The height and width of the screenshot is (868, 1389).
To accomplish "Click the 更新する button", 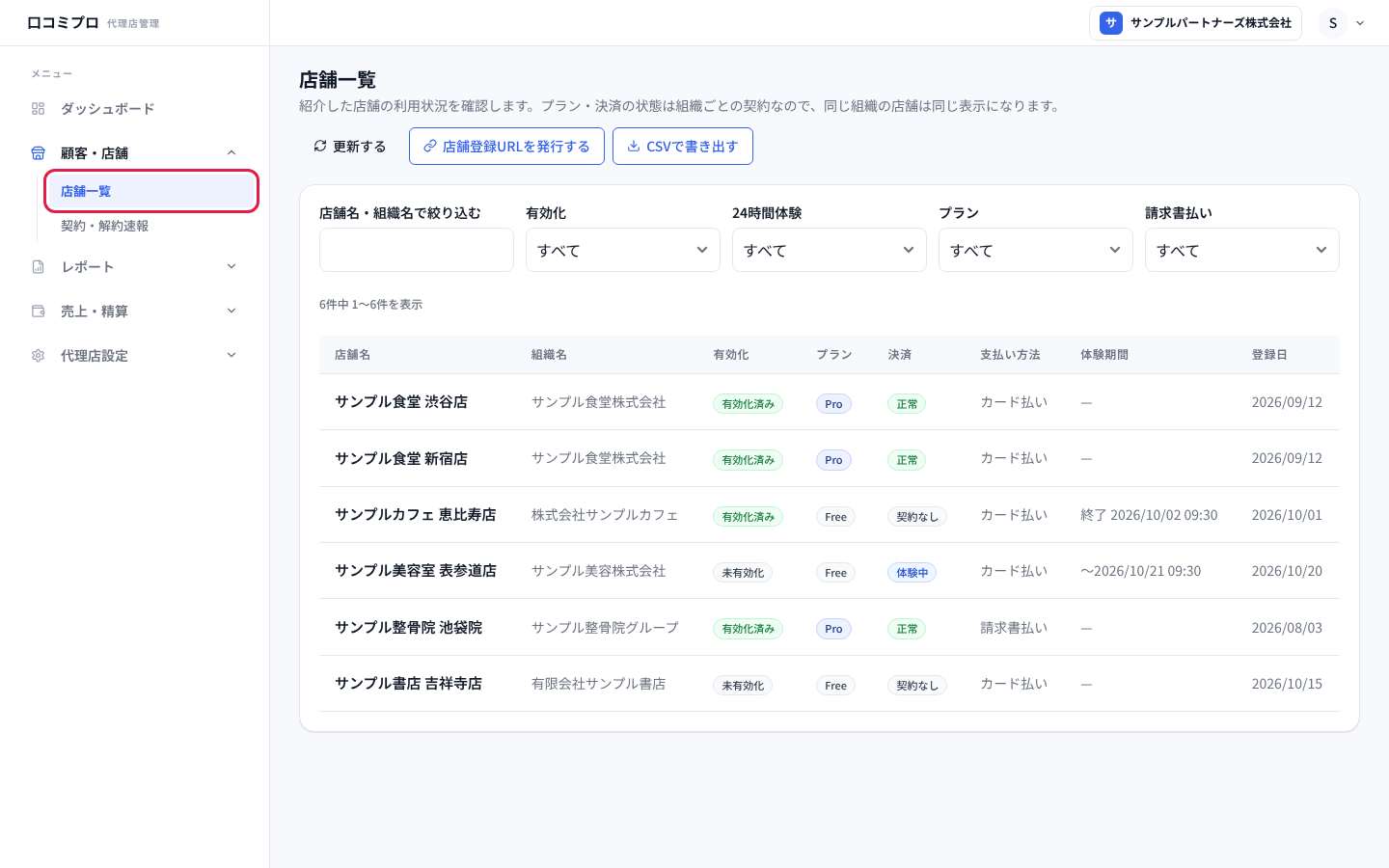I will point(350,147).
